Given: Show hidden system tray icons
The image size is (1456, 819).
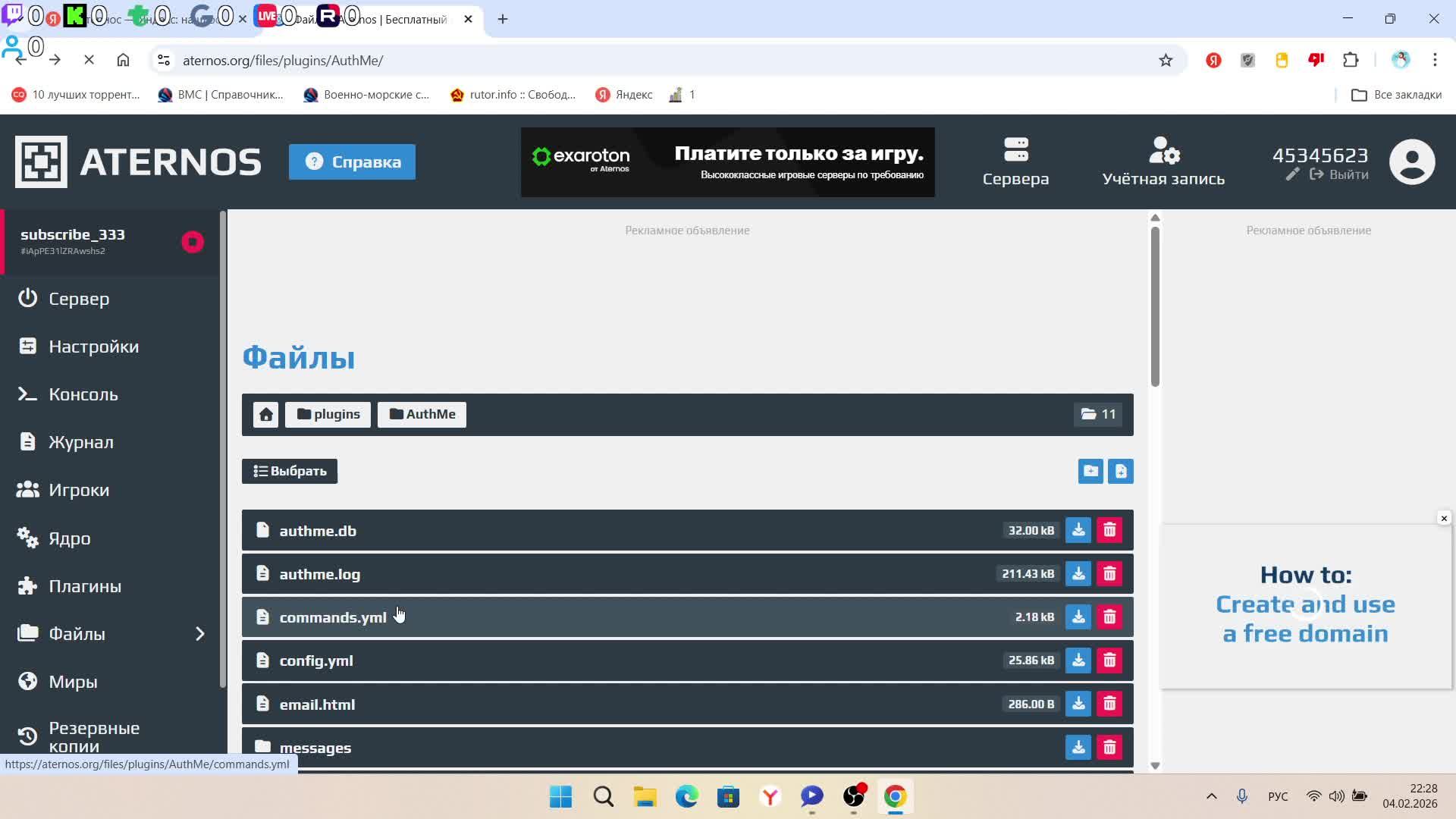Looking at the screenshot, I should coord(1211,796).
